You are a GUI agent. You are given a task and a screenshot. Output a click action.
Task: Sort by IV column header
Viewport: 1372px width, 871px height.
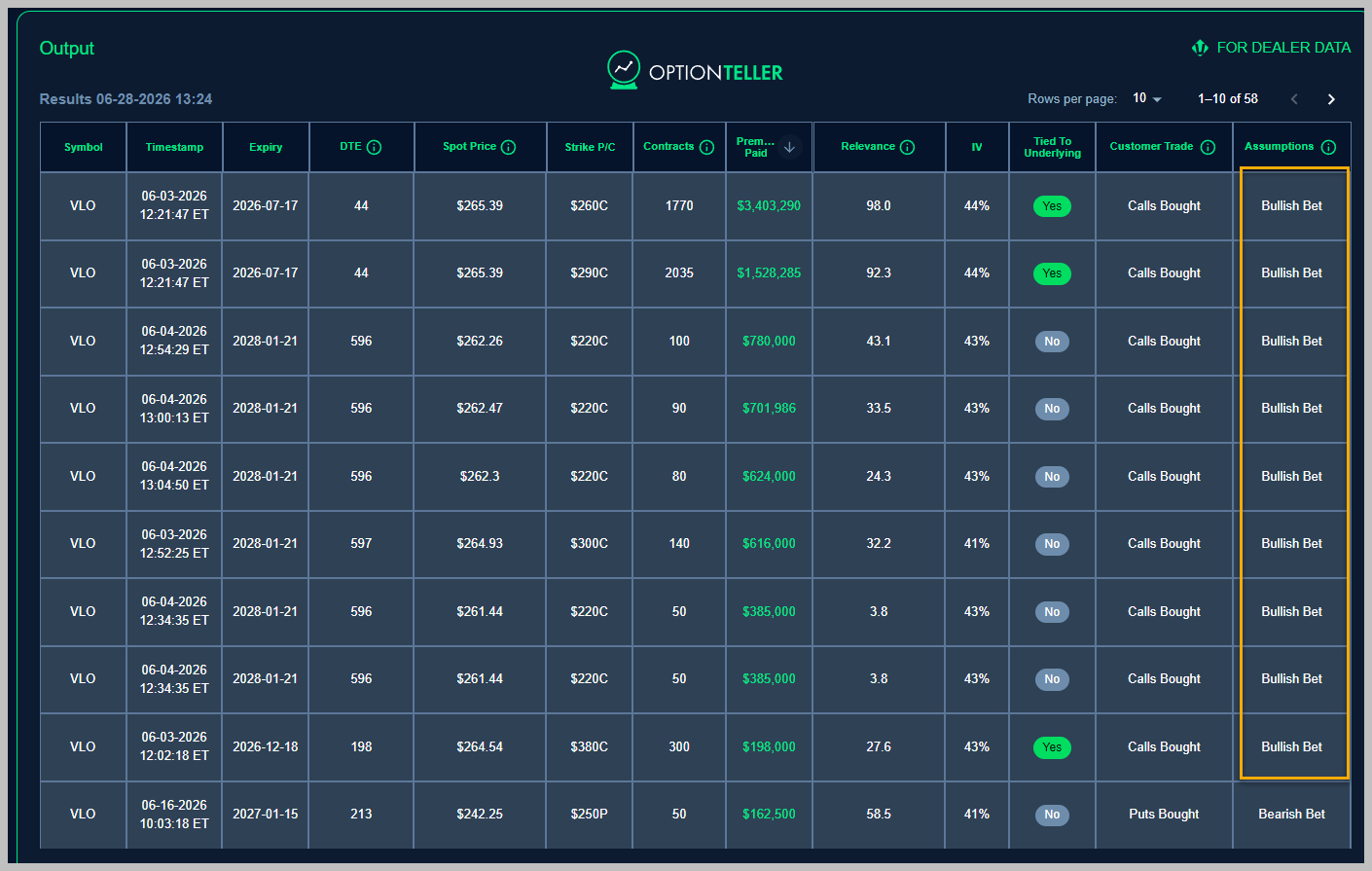click(977, 147)
